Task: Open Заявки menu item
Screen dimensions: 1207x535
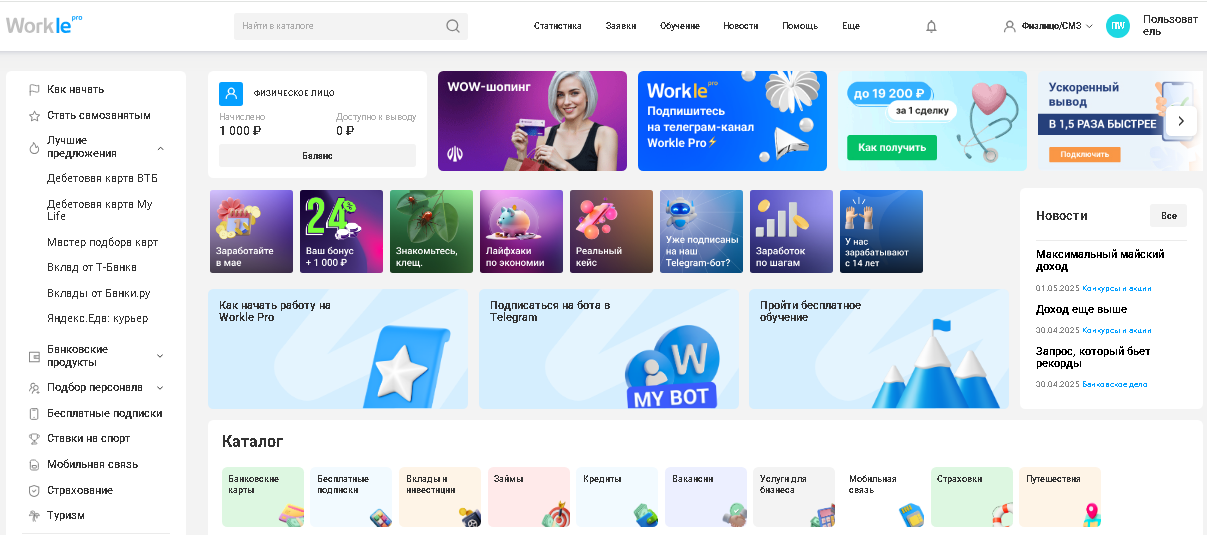Action: click(621, 26)
